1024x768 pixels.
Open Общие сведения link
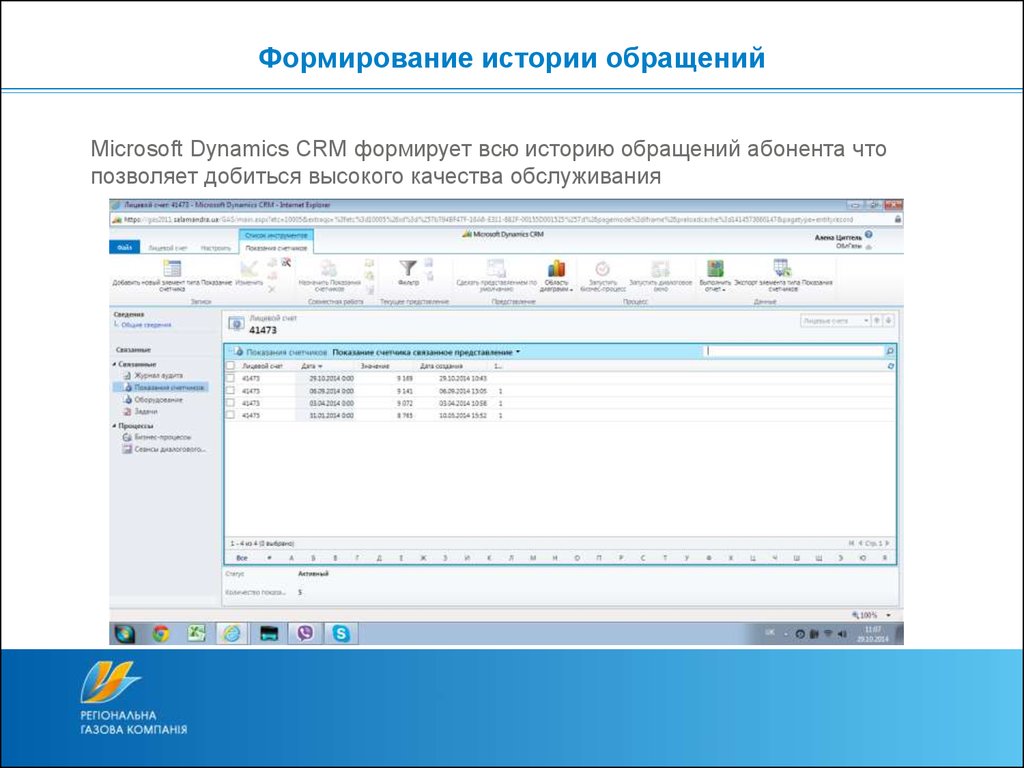[x=146, y=325]
